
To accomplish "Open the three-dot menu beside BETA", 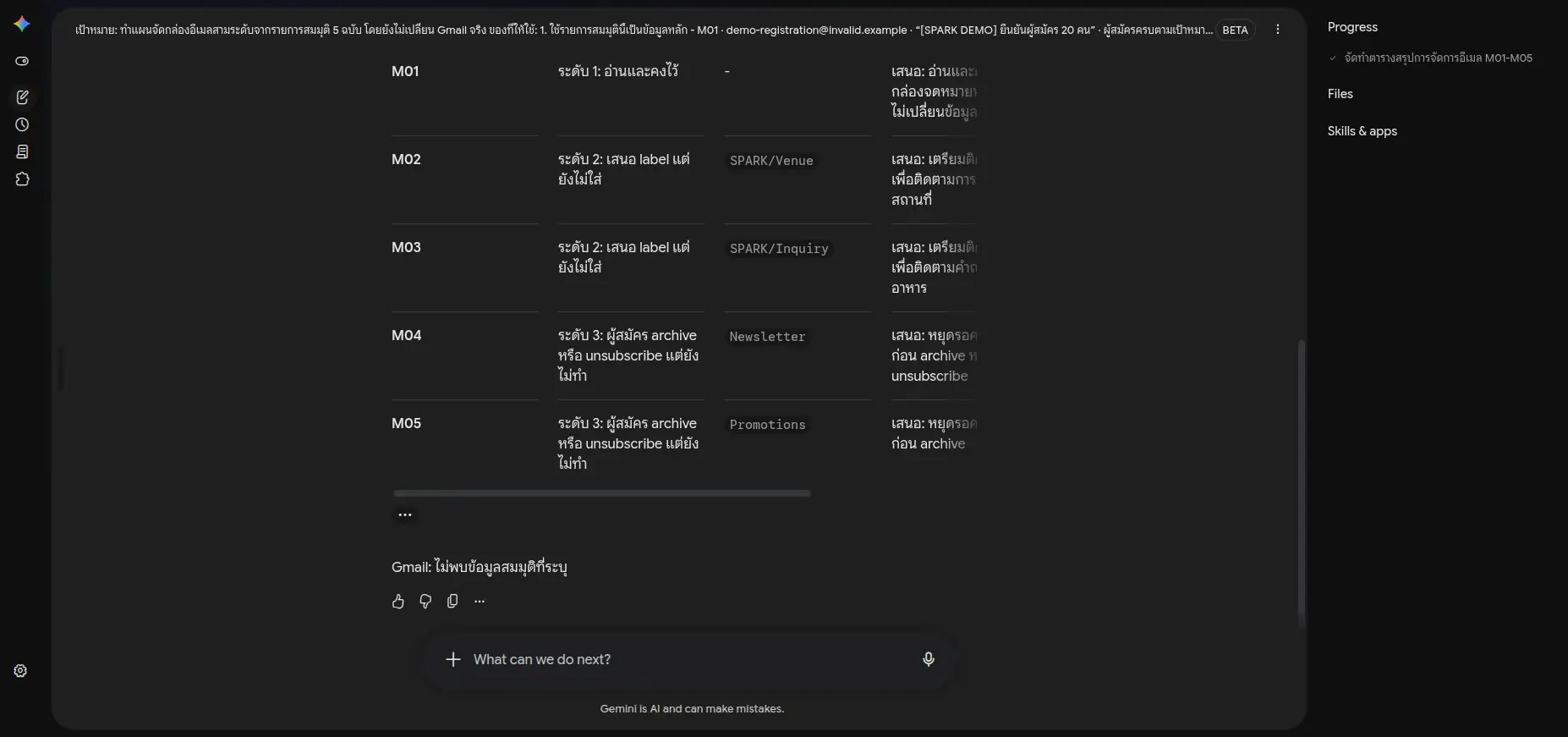I will click(1277, 30).
